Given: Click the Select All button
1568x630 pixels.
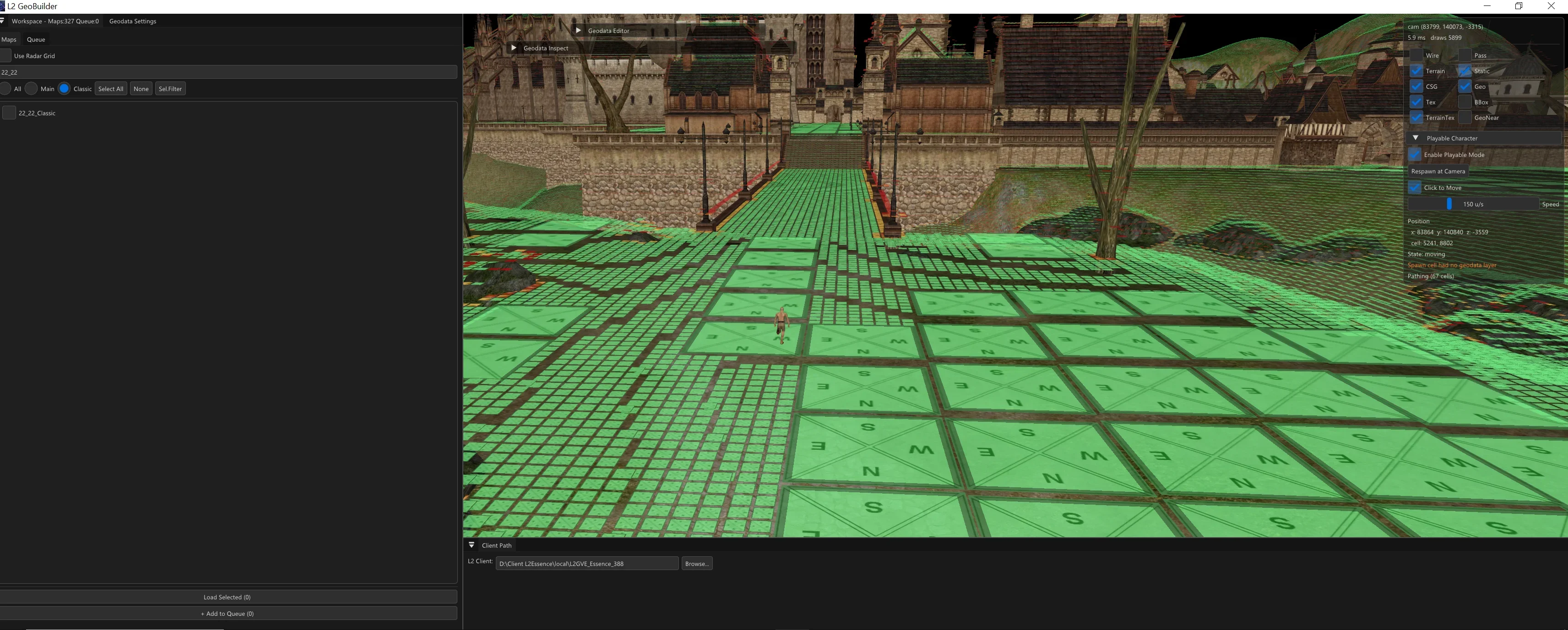Looking at the screenshot, I should [x=111, y=89].
